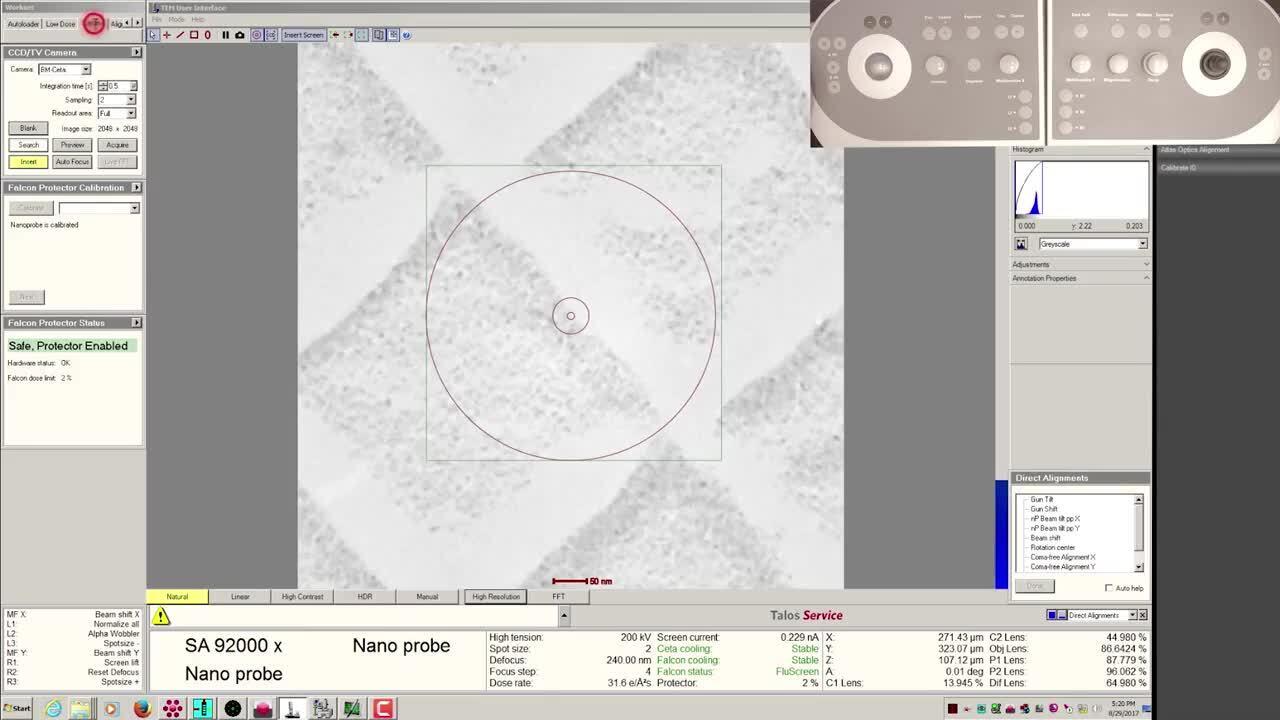Viewport: 1280px width, 720px height.
Task: Switch to the Low Dose tab
Action: pyautogui.click(x=60, y=24)
